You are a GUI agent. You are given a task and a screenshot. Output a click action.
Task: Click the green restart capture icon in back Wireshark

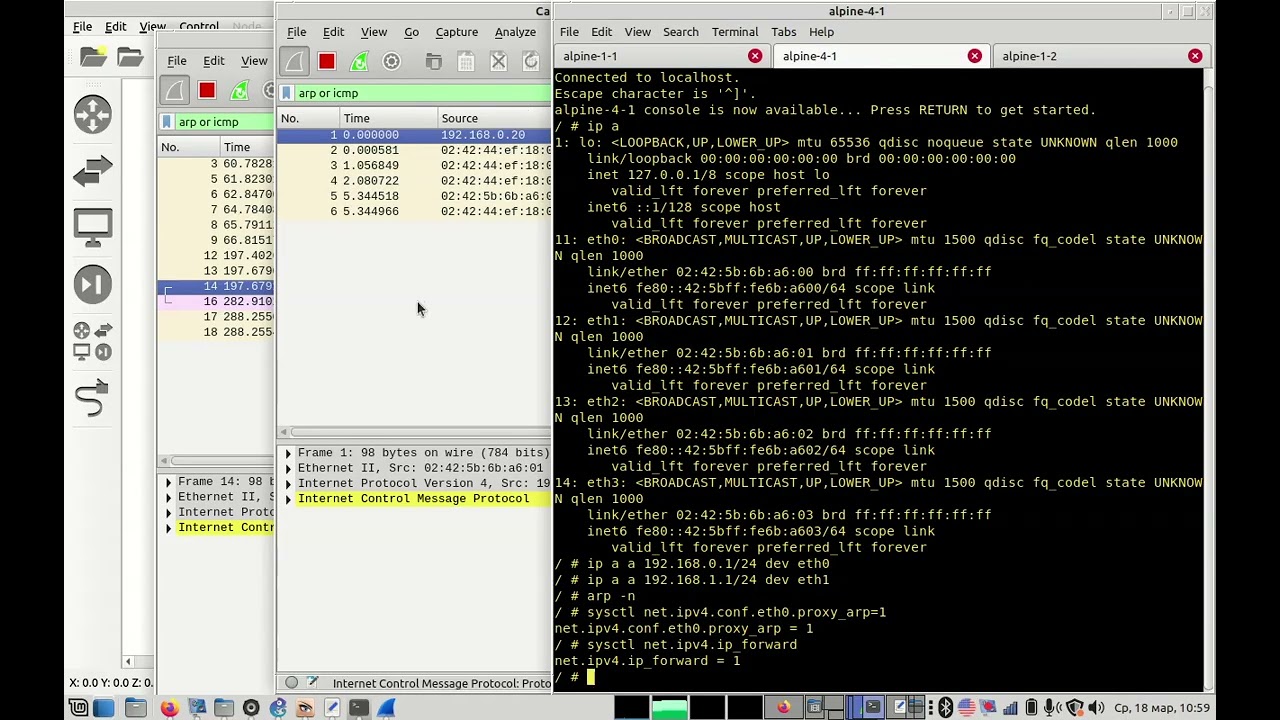point(239,91)
